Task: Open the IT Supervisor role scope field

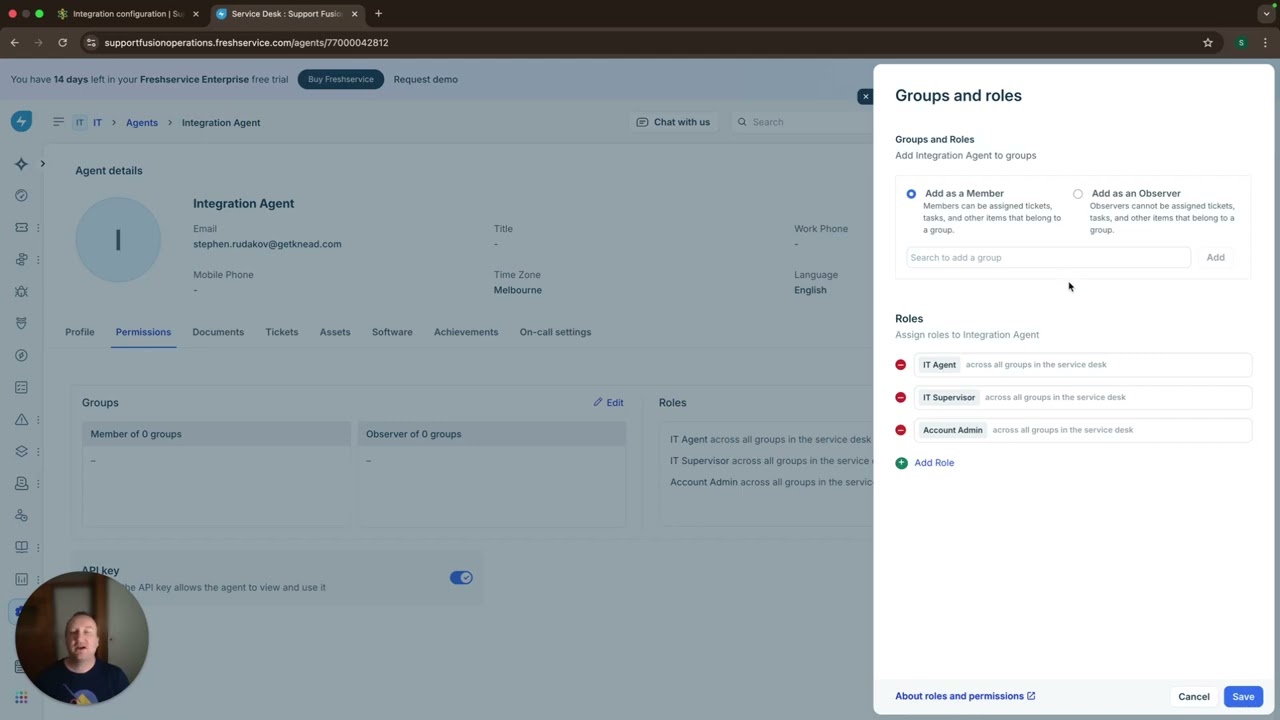Action: [1083, 397]
